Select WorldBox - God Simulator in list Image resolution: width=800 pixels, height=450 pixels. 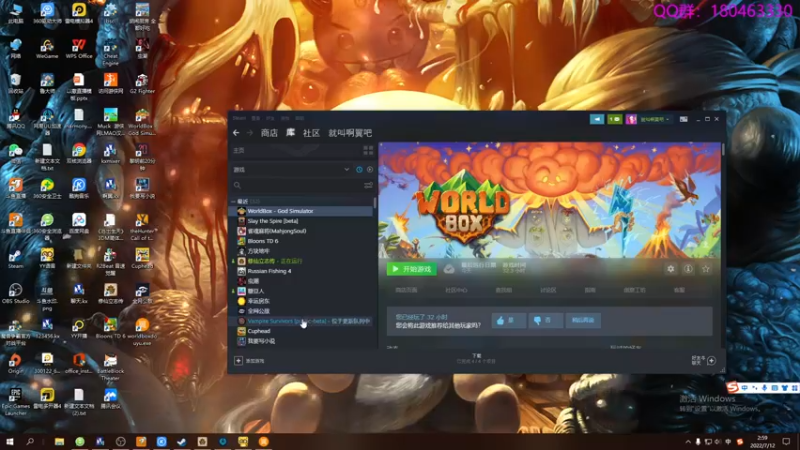303,211
